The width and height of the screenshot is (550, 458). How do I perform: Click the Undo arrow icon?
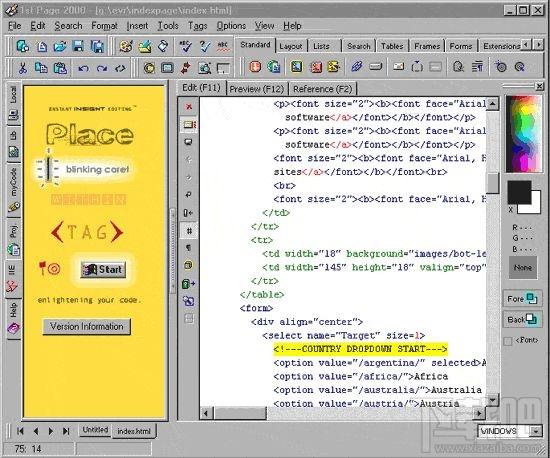83,68
